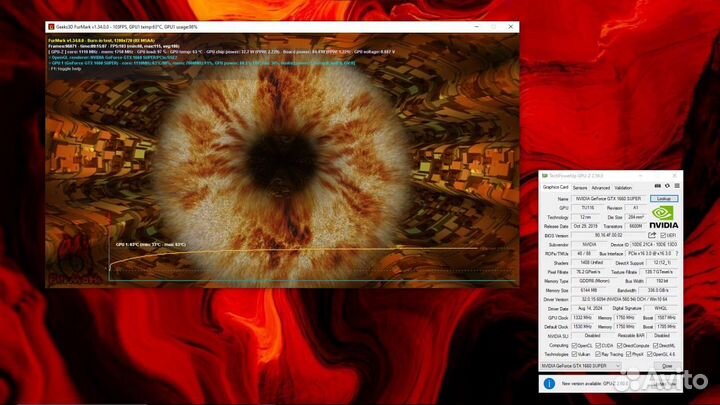Toggle the Vulkan checkbox
This screenshot has width=720, height=405.
[574, 354]
